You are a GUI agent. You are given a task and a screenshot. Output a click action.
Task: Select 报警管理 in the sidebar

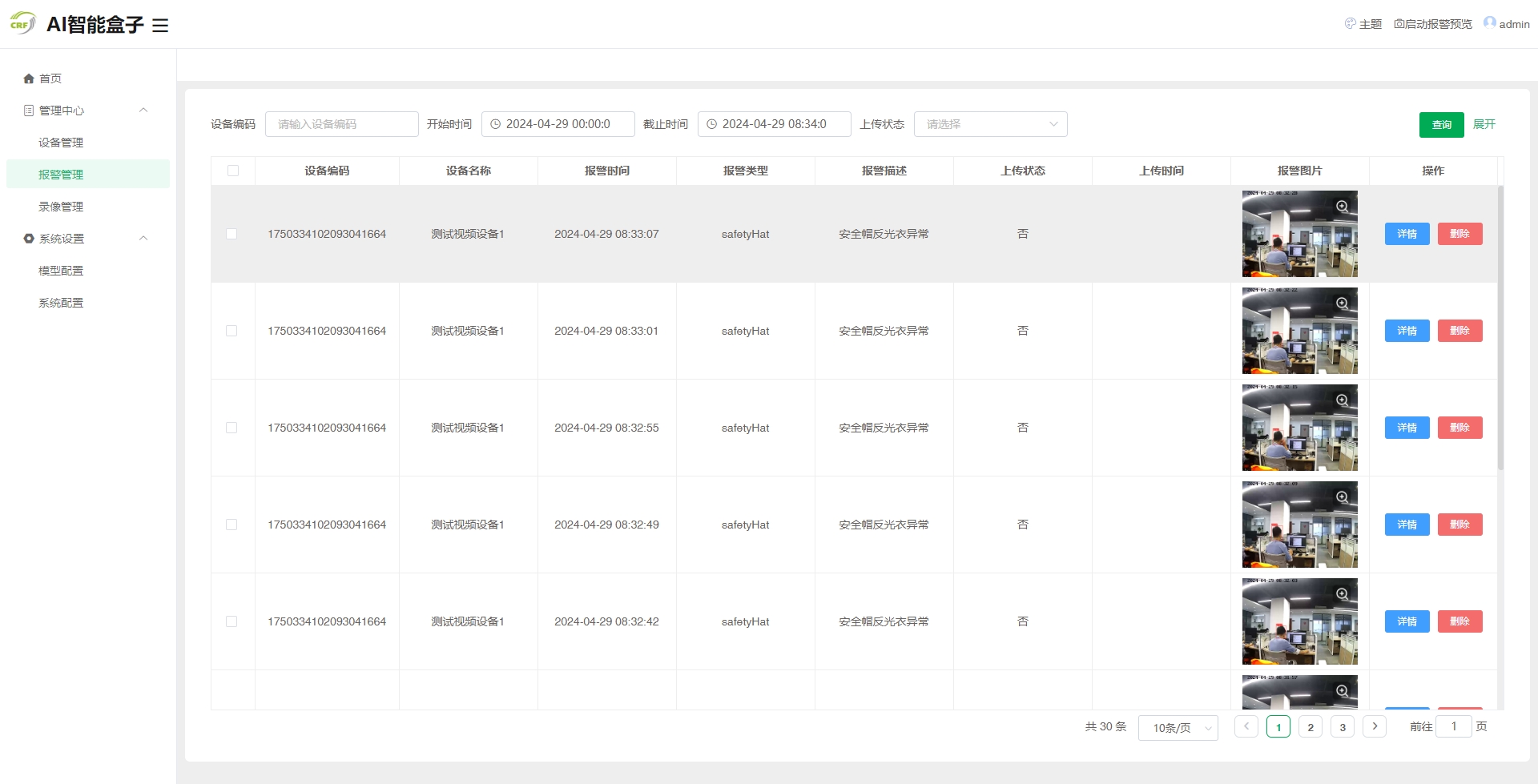[88, 174]
